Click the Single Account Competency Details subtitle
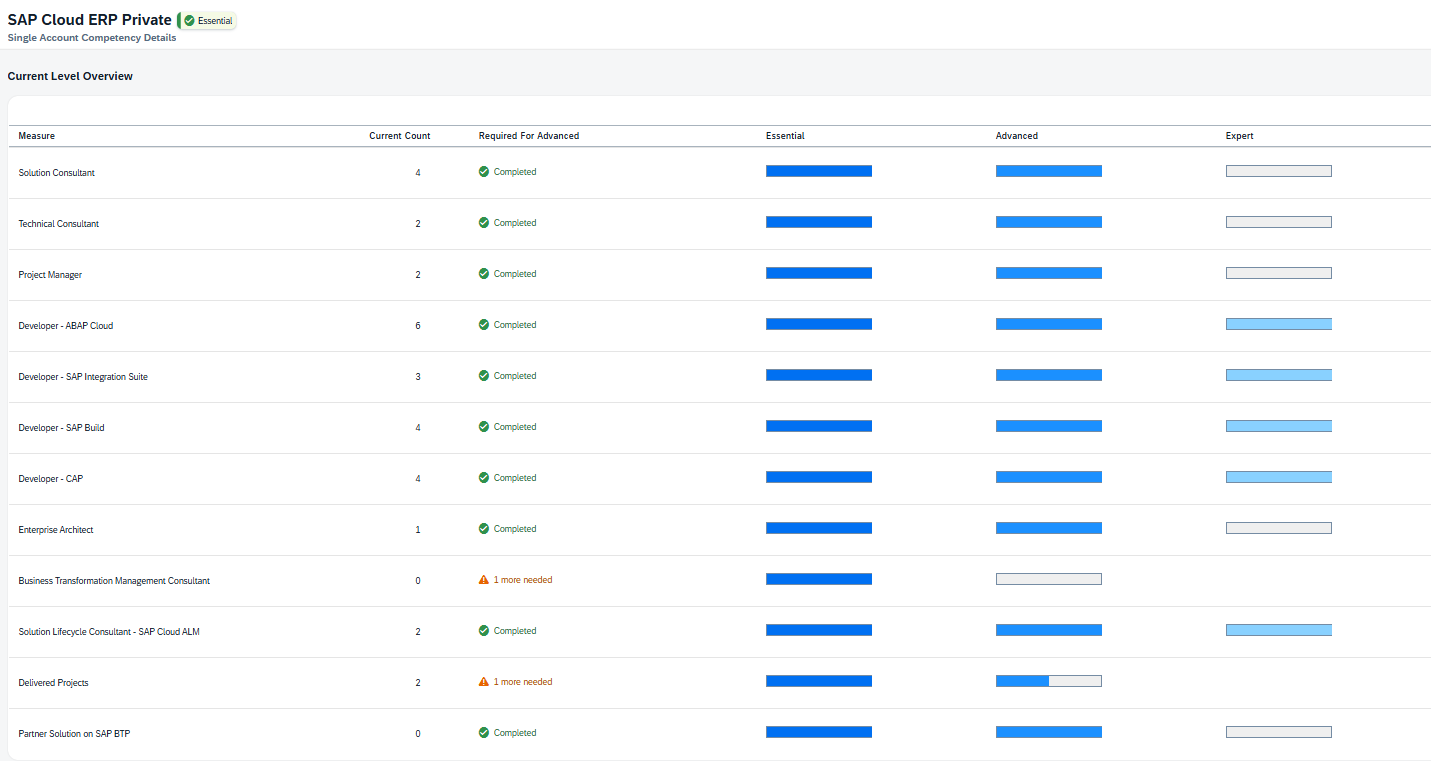This screenshot has height=761, width=1431. coord(92,38)
